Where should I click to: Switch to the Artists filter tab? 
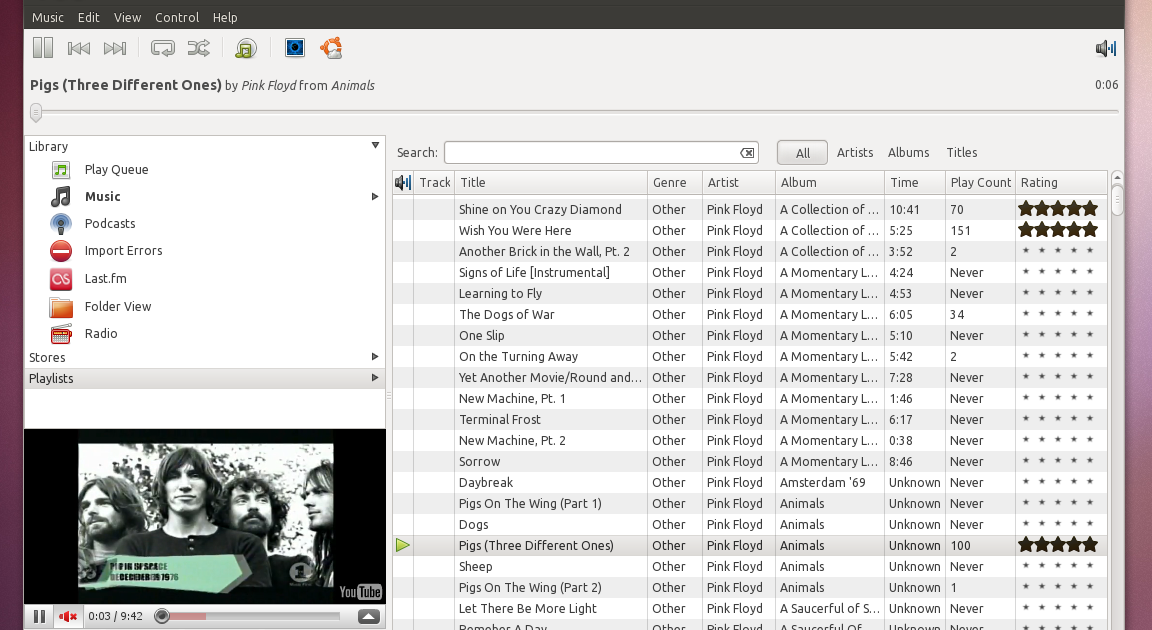pyautogui.click(x=855, y=152)
